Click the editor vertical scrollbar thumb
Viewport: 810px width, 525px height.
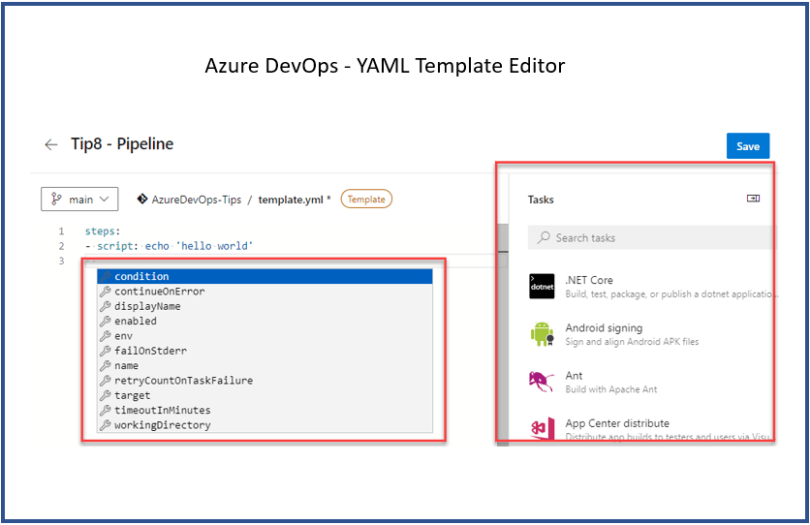(x=503, y=334)
